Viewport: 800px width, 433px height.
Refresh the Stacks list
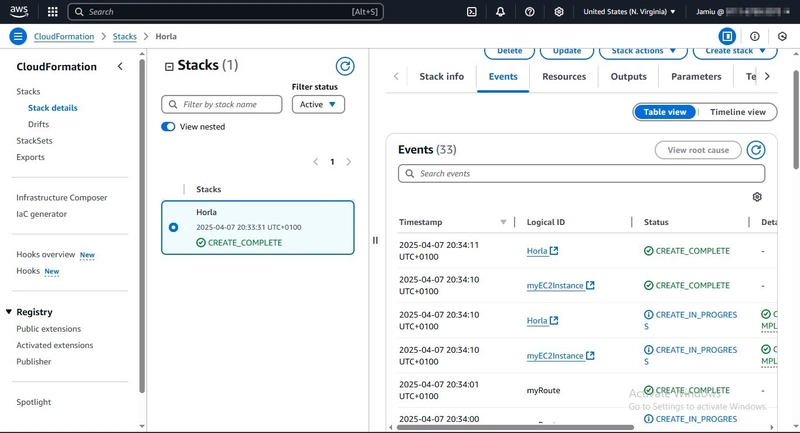pyautogui.click(x=345, y=66)
